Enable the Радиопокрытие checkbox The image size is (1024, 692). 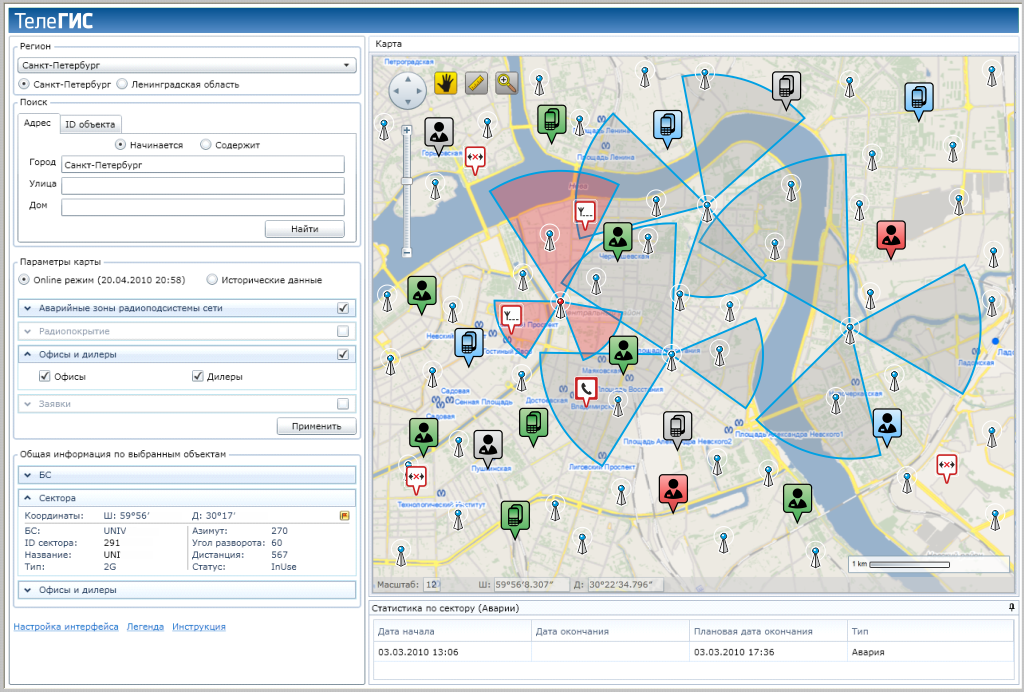(x=343, y=331)
